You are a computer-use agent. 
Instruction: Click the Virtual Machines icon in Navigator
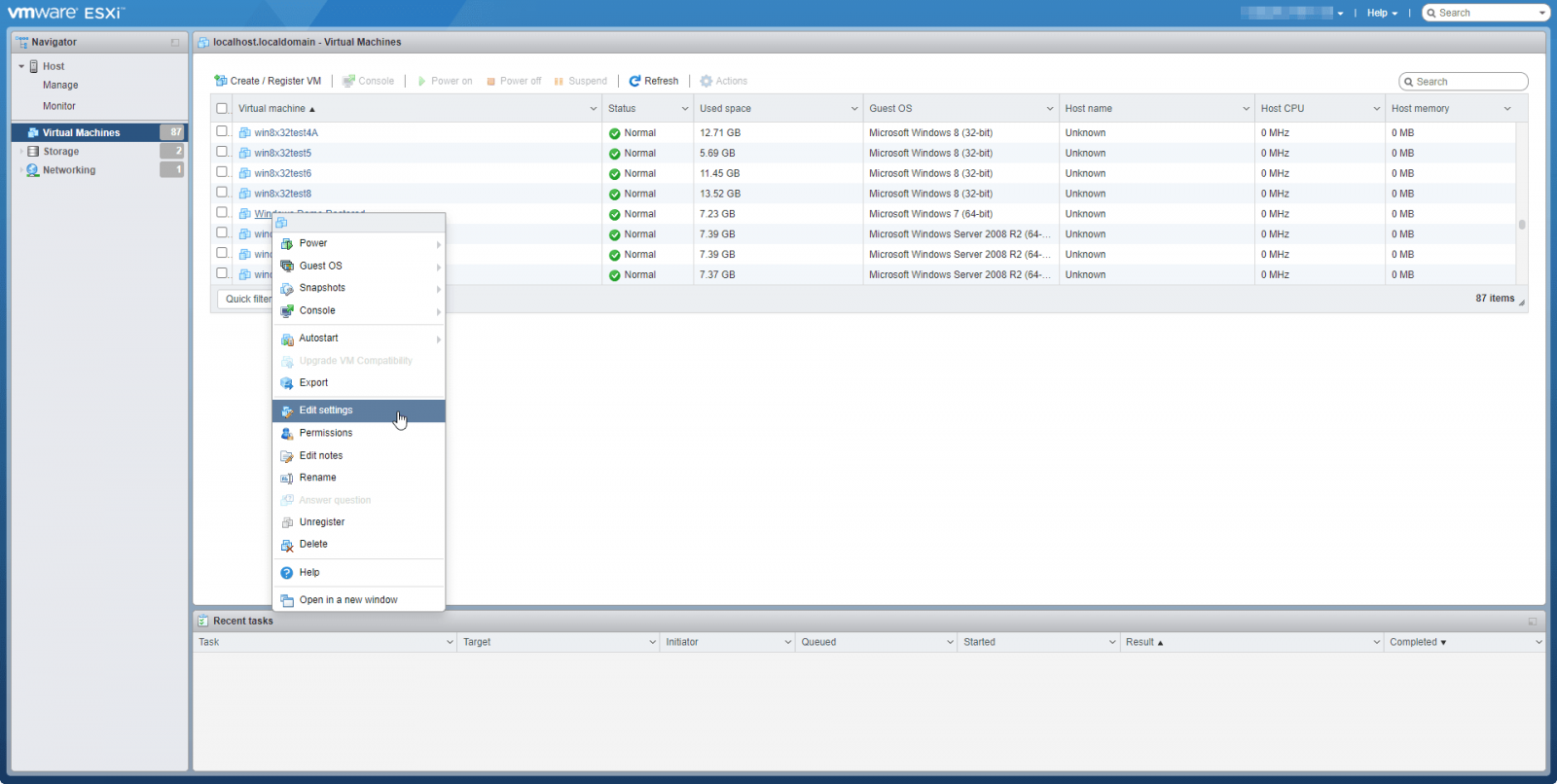pos(33,132)
